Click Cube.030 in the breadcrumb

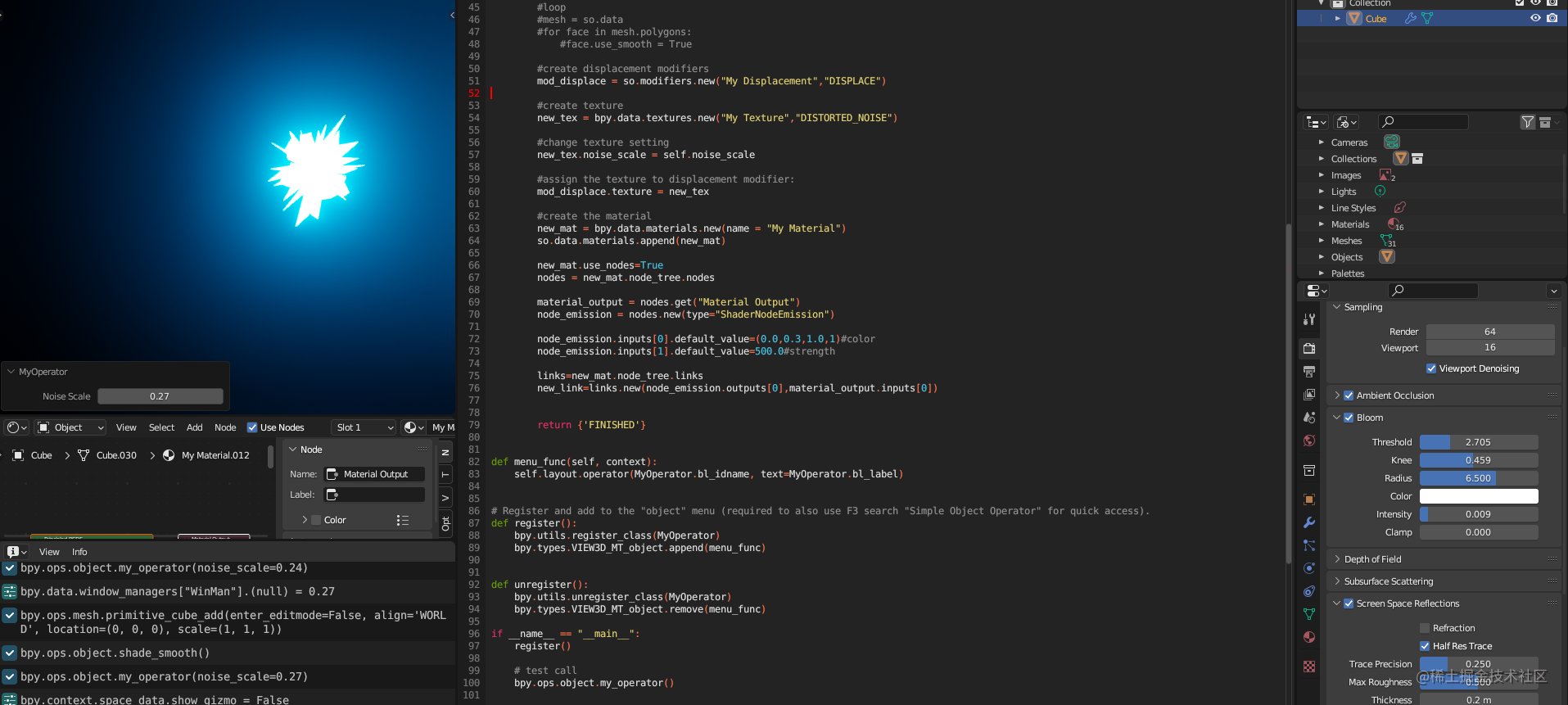tap(116, 455)
